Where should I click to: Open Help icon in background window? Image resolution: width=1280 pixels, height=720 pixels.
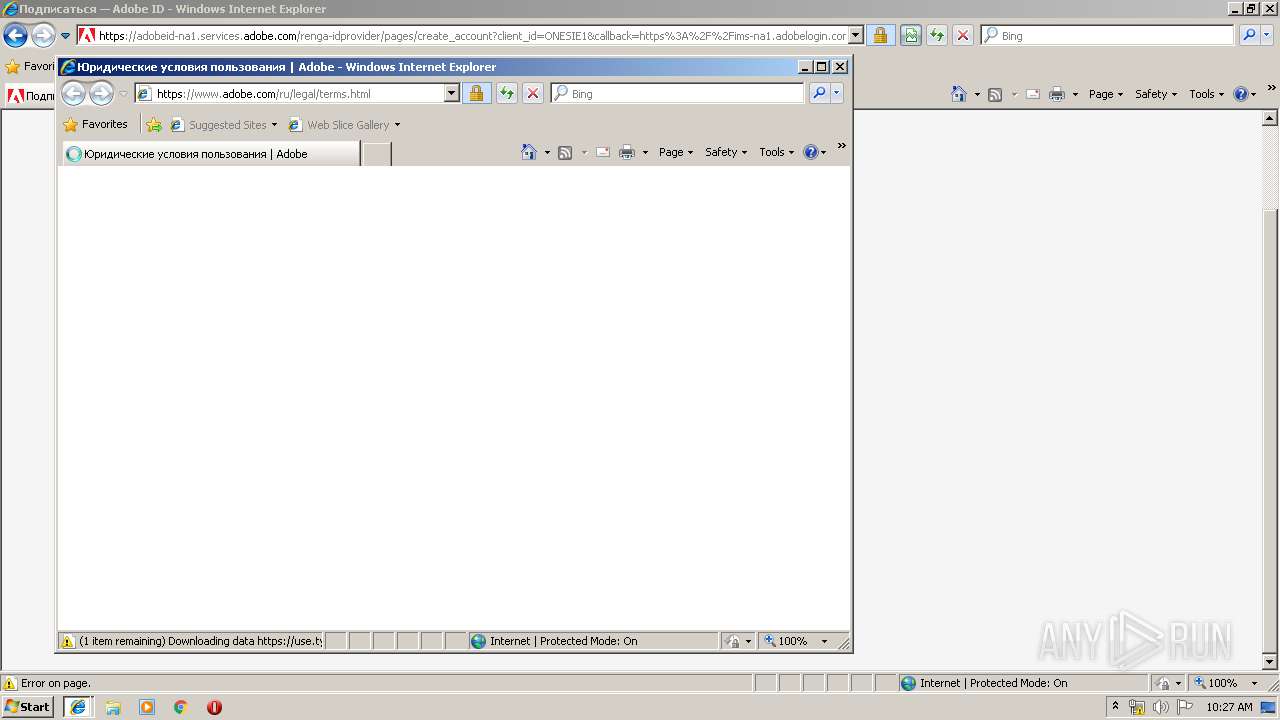point(1241,94)
